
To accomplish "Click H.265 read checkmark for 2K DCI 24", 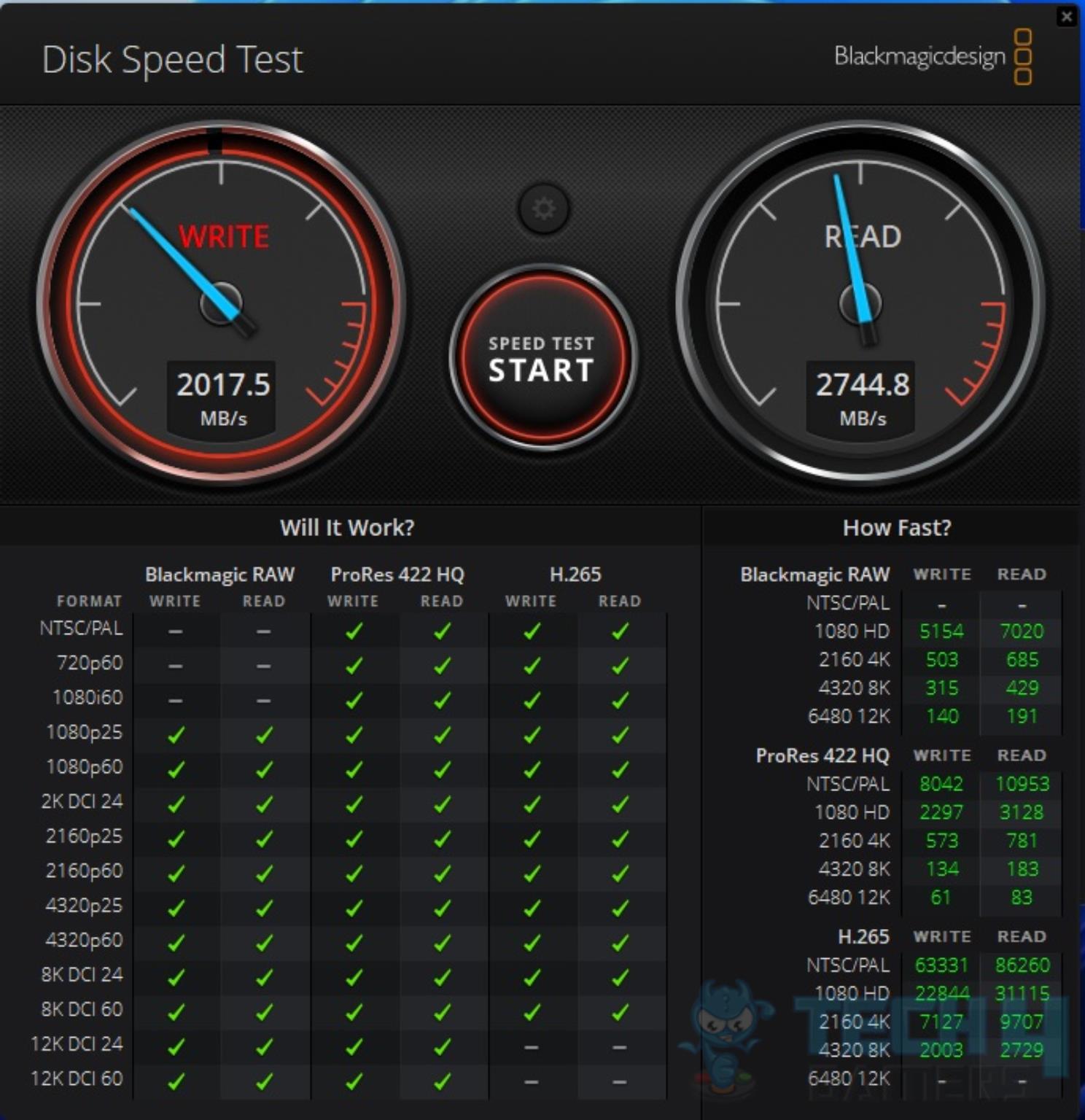I will point(620,804).
